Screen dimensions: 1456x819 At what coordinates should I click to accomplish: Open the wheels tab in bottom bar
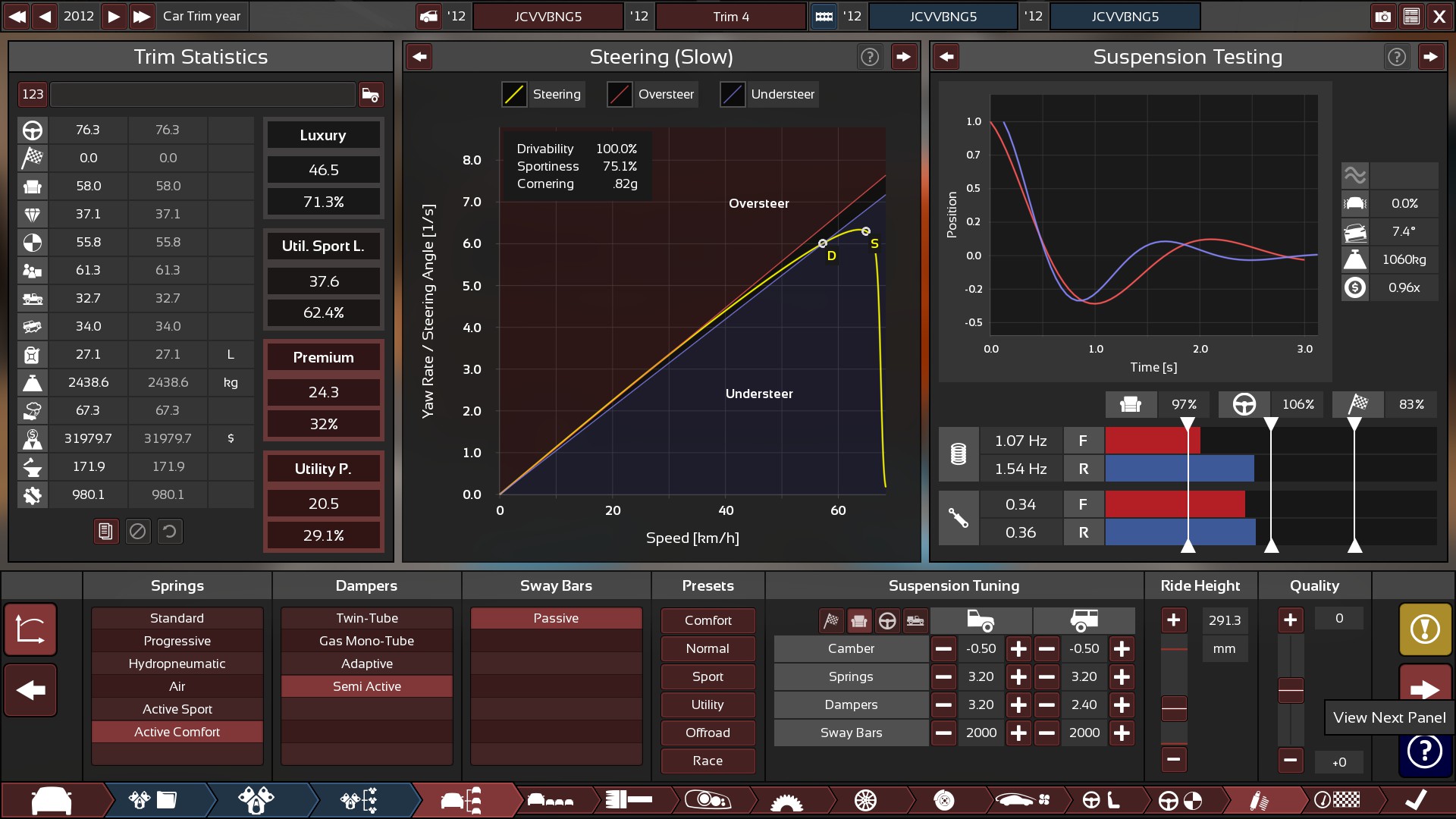coord(865,800)
